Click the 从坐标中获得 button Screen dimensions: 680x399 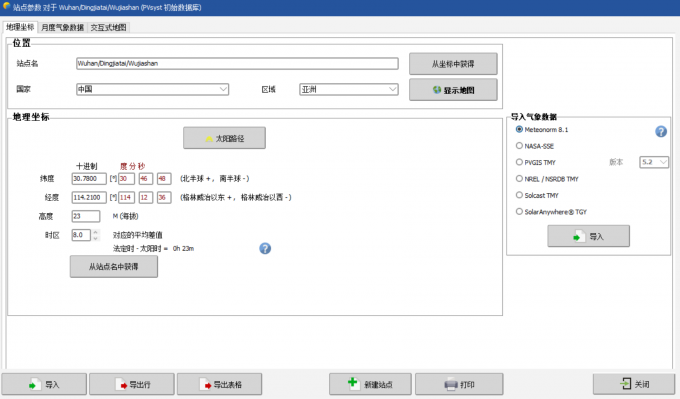pyautogui.click(x=453, y=64)
